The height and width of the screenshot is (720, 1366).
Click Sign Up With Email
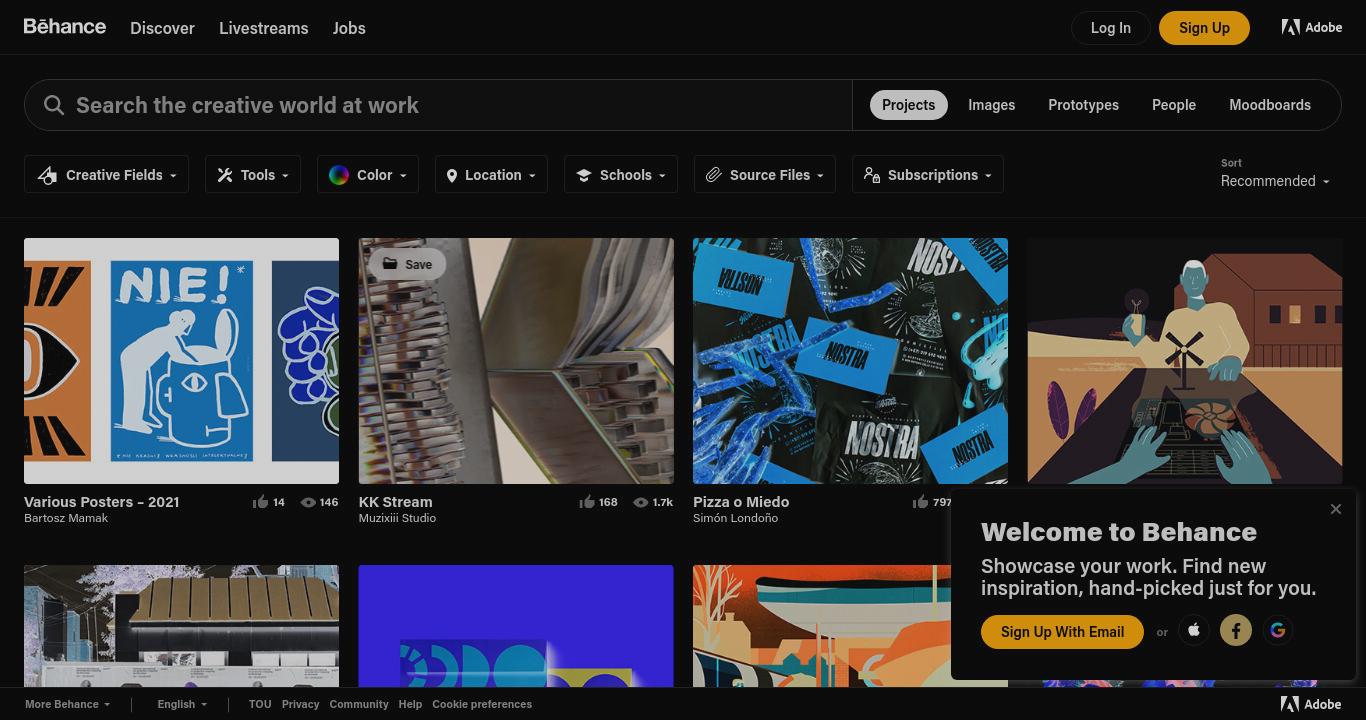point(1062,632)
